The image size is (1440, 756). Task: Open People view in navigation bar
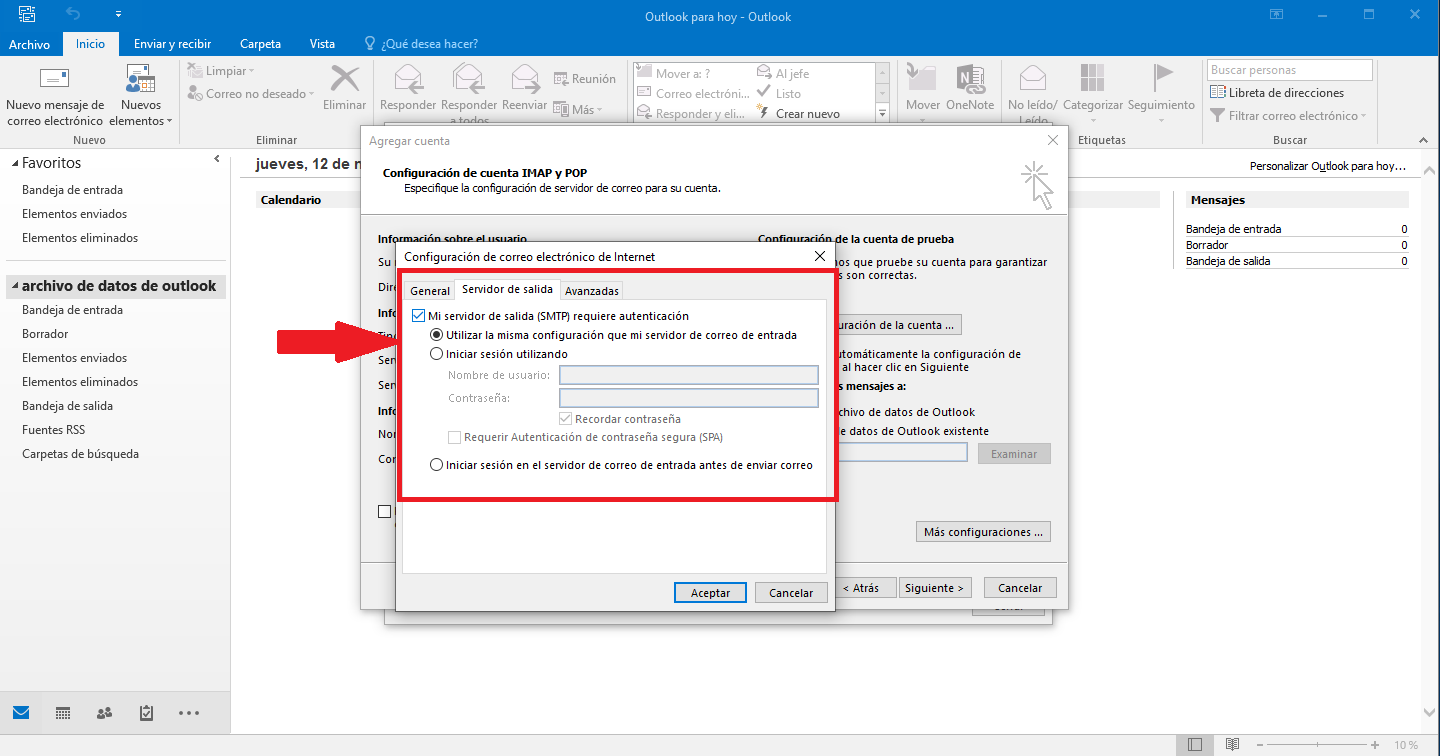(105, 713)
